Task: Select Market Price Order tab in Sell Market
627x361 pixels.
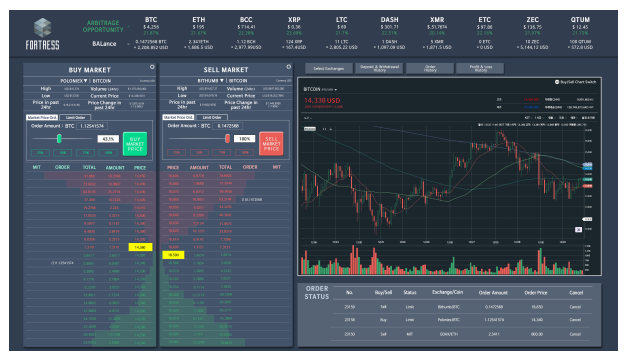Action: click(178, 118)
